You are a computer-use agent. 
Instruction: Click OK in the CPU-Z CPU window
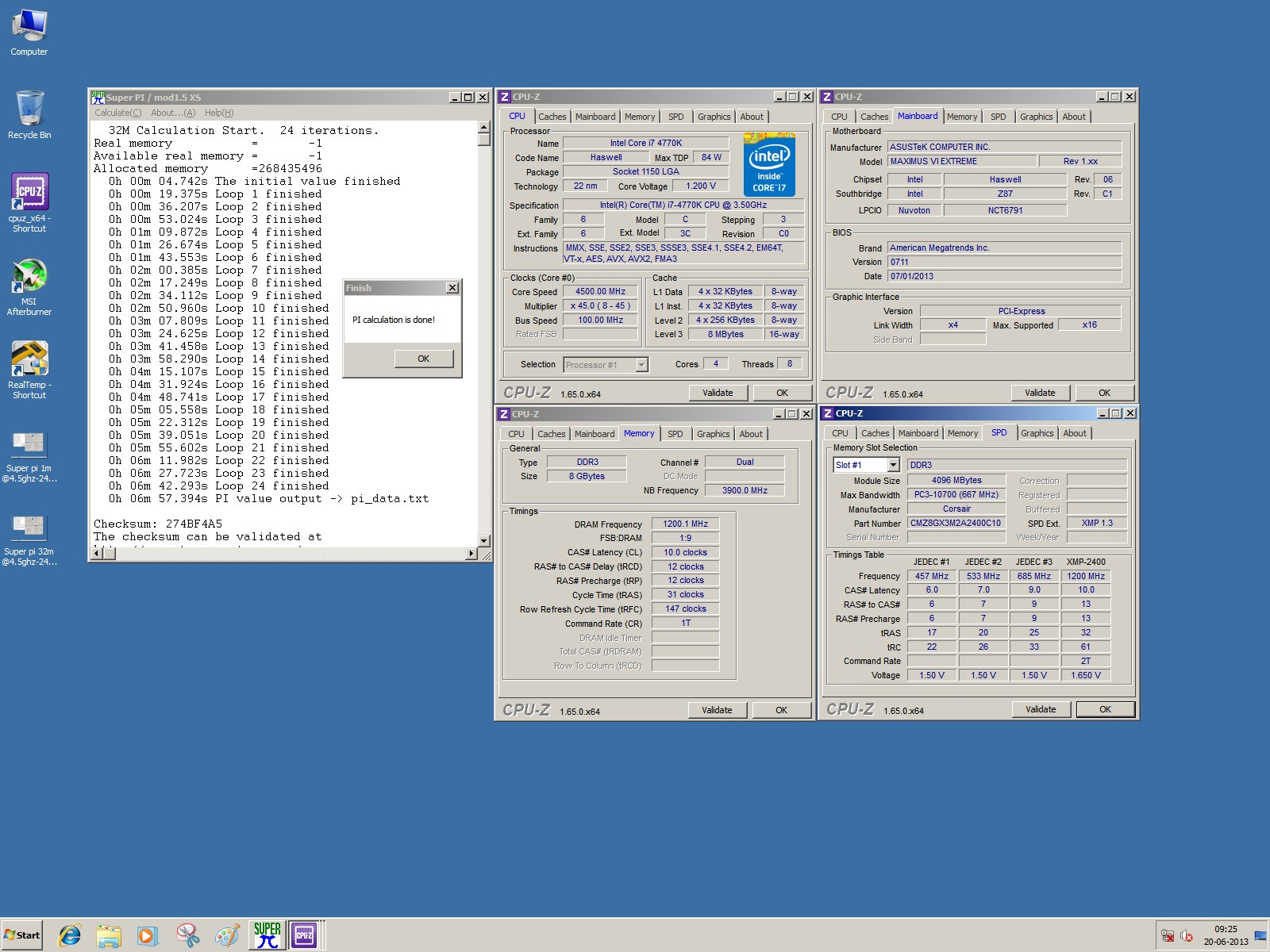[783, 393]
